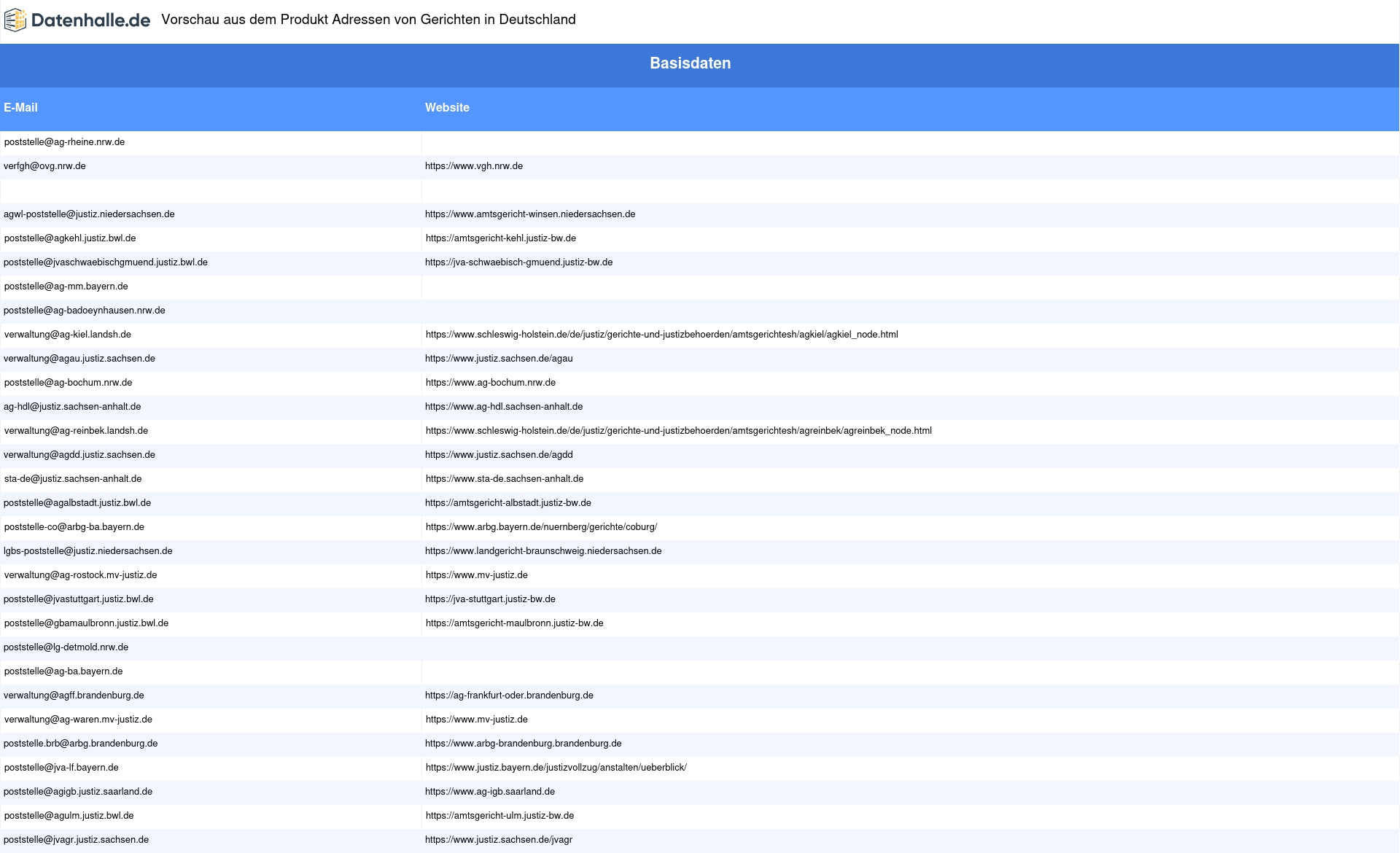Click website https://amtsgericht-ulm.justiz-bw.de
Viewport: 1400px width, 853px height.
500,816
